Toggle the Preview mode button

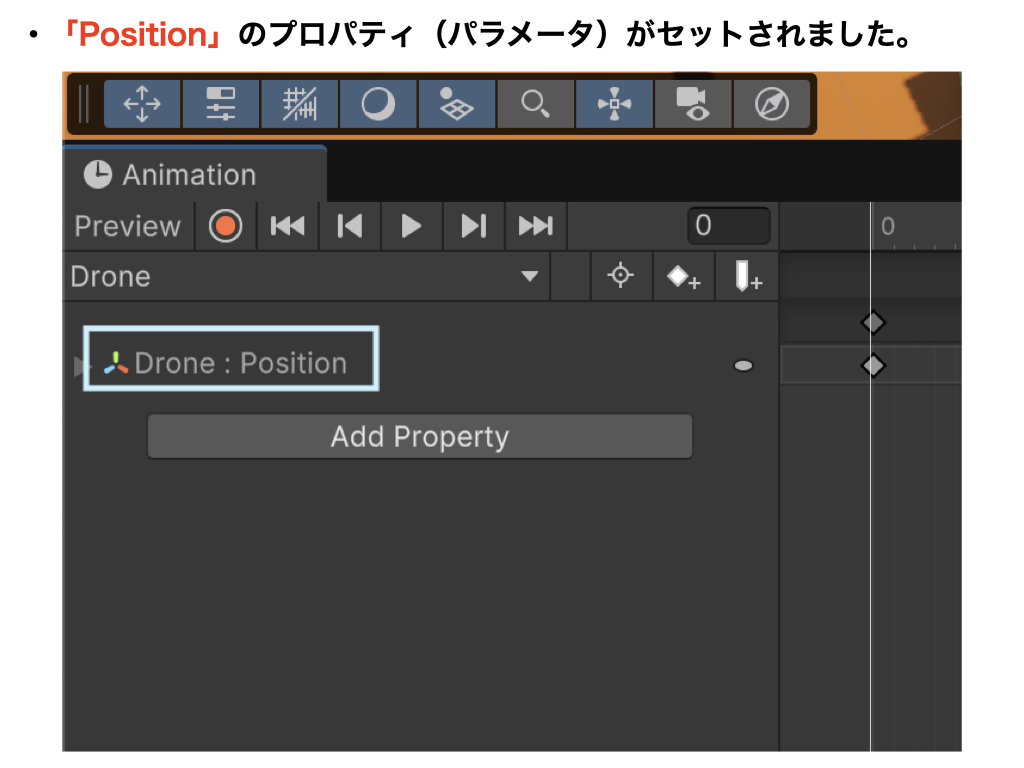click(127, 226)
